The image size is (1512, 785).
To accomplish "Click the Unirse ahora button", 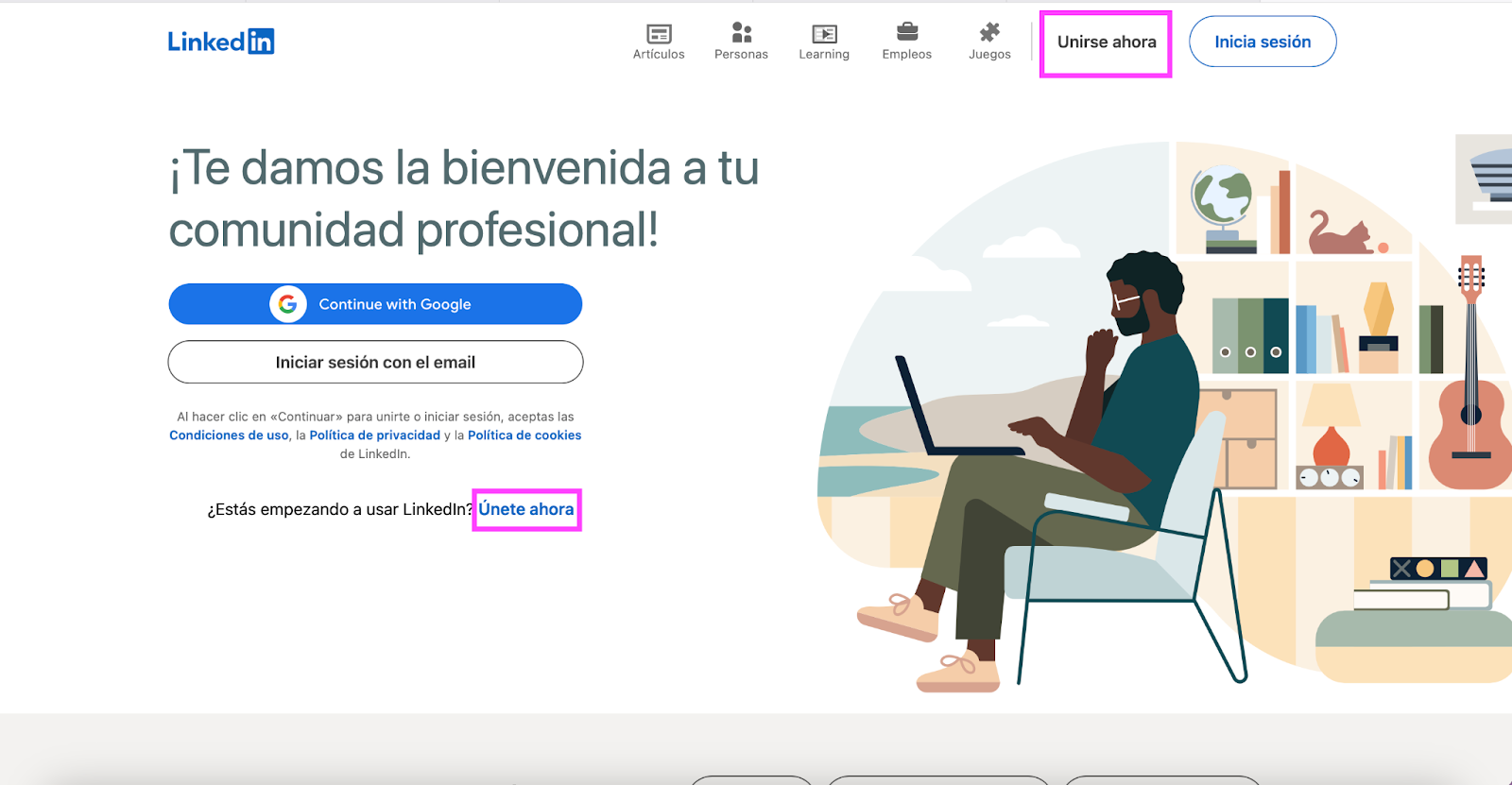I will click(1107, 43).
